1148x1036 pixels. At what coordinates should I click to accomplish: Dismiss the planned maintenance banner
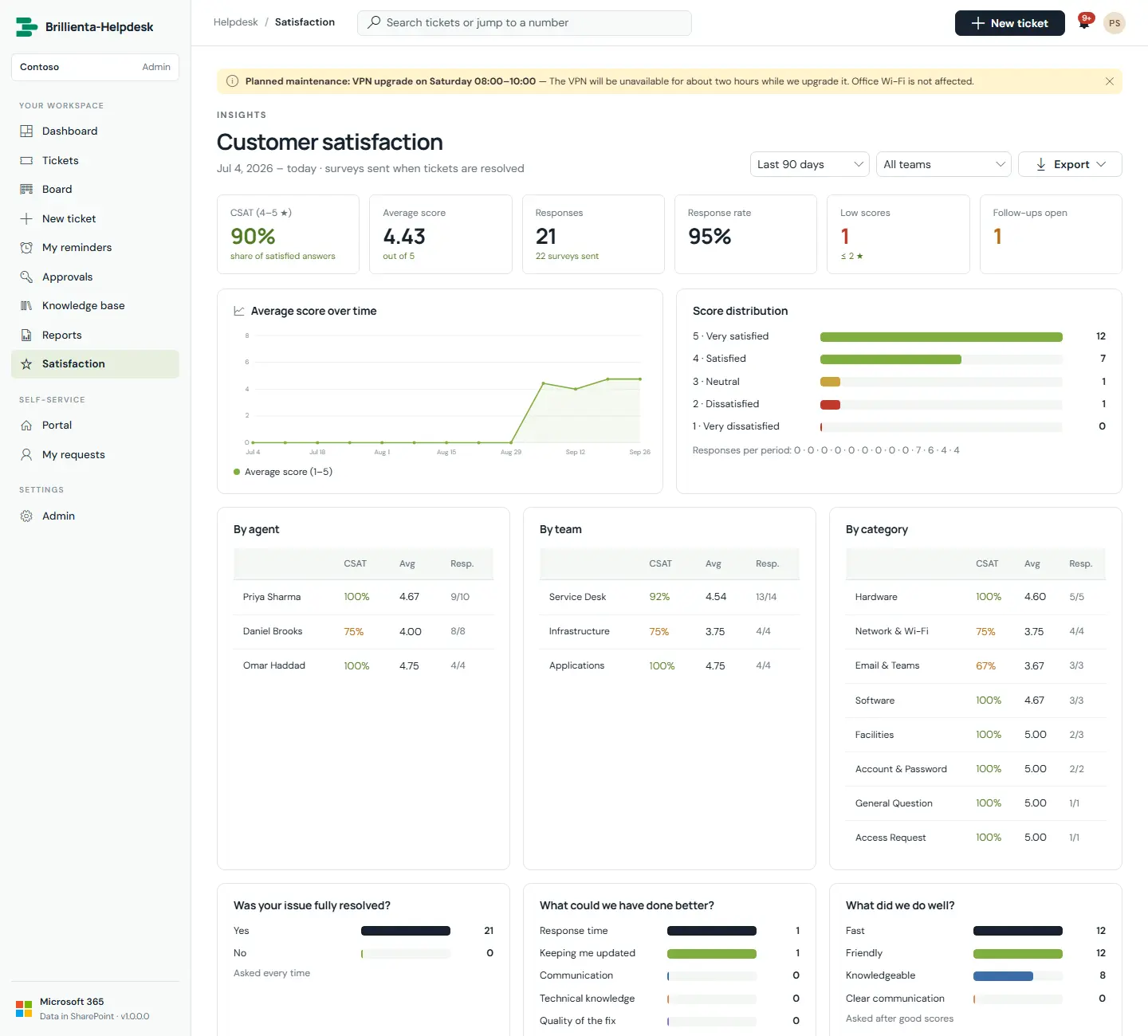point(1109,81)
